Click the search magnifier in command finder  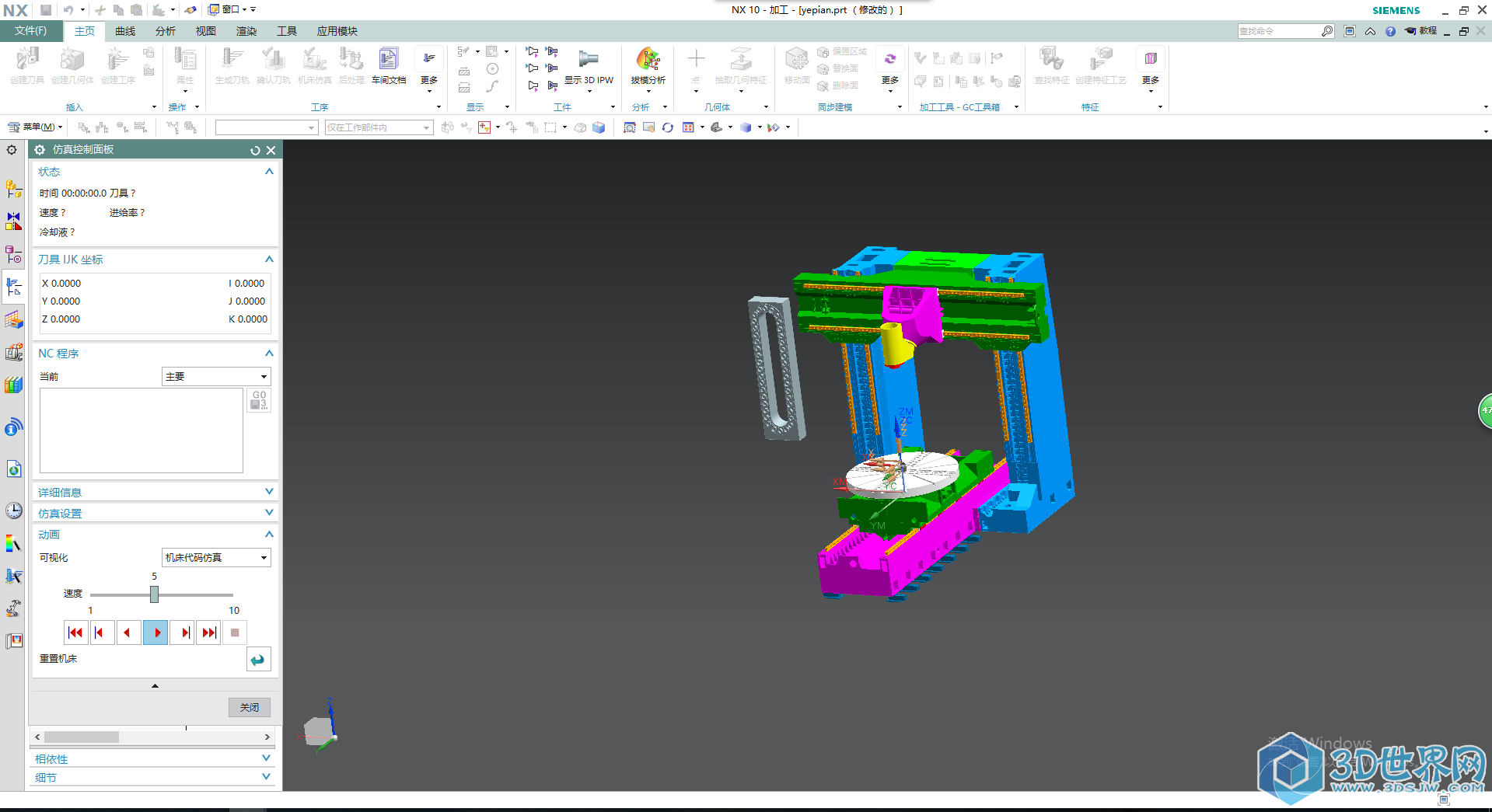coord(1327,31)
